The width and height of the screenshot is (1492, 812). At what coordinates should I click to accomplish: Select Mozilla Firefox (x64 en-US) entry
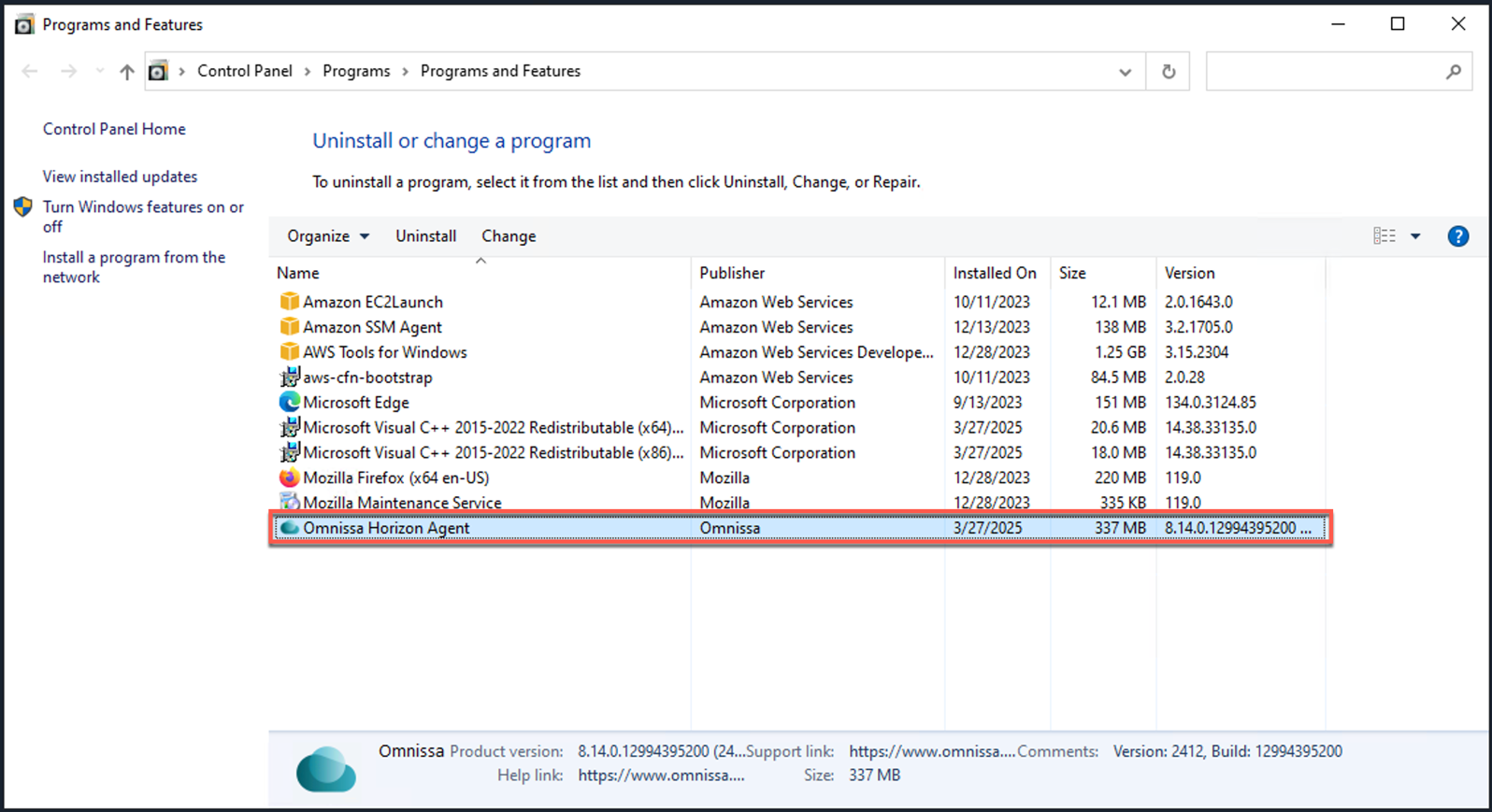click(x=395, y=477)
